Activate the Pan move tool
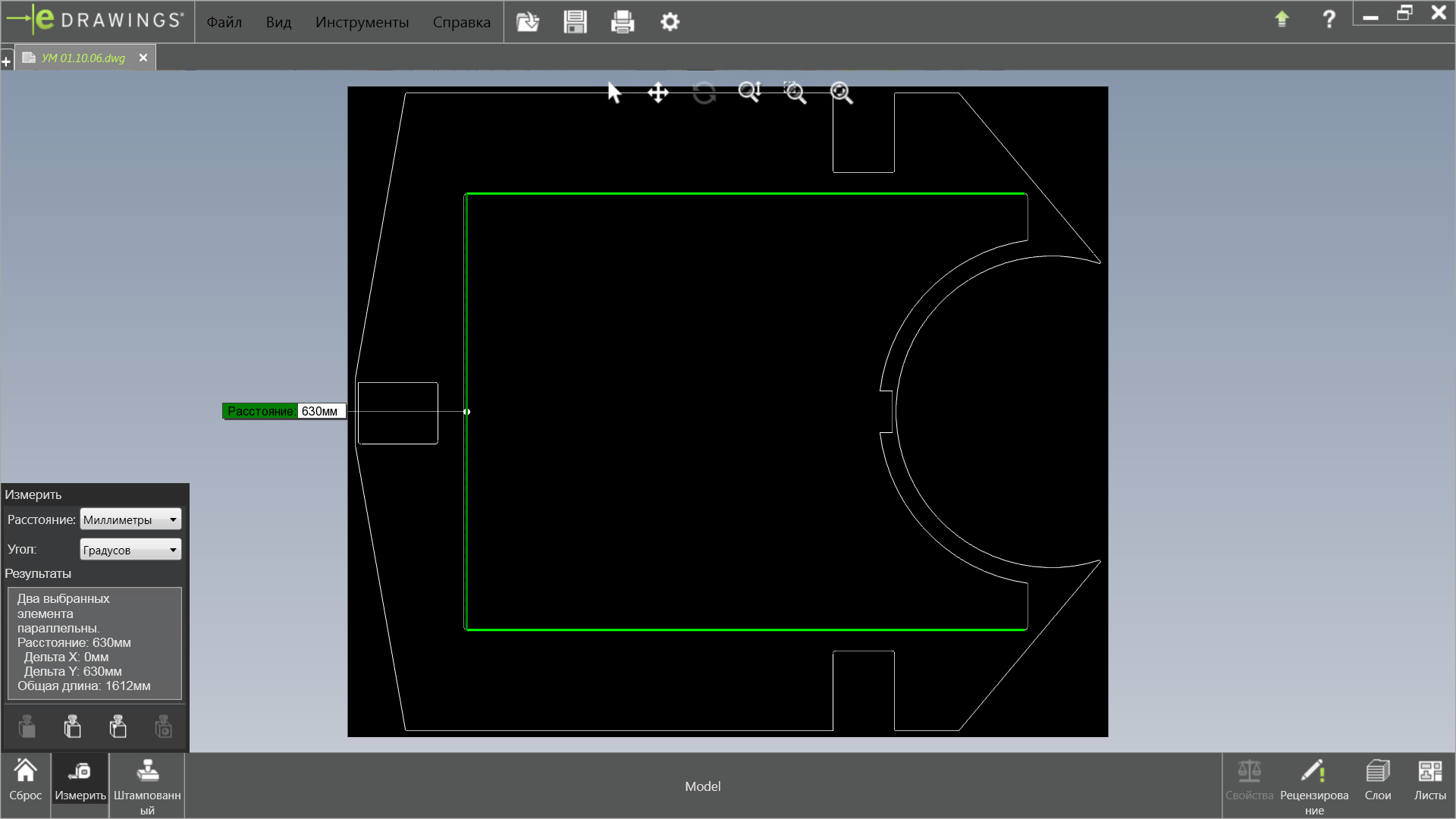This screenshot has width=1456, height=819. pyautogui.click(x=657, y=93)
